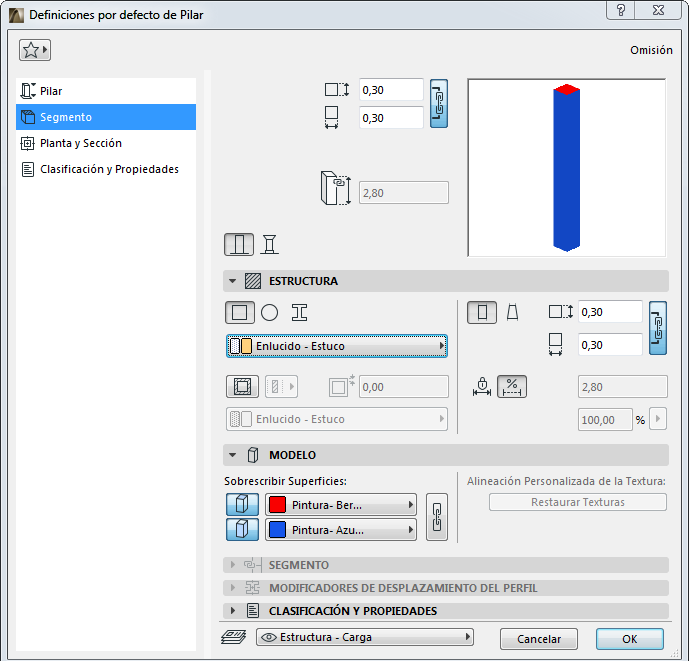The image size is (689, 661).
Task: Select the Pilar page in sidebar
Action: coord(106,91)
